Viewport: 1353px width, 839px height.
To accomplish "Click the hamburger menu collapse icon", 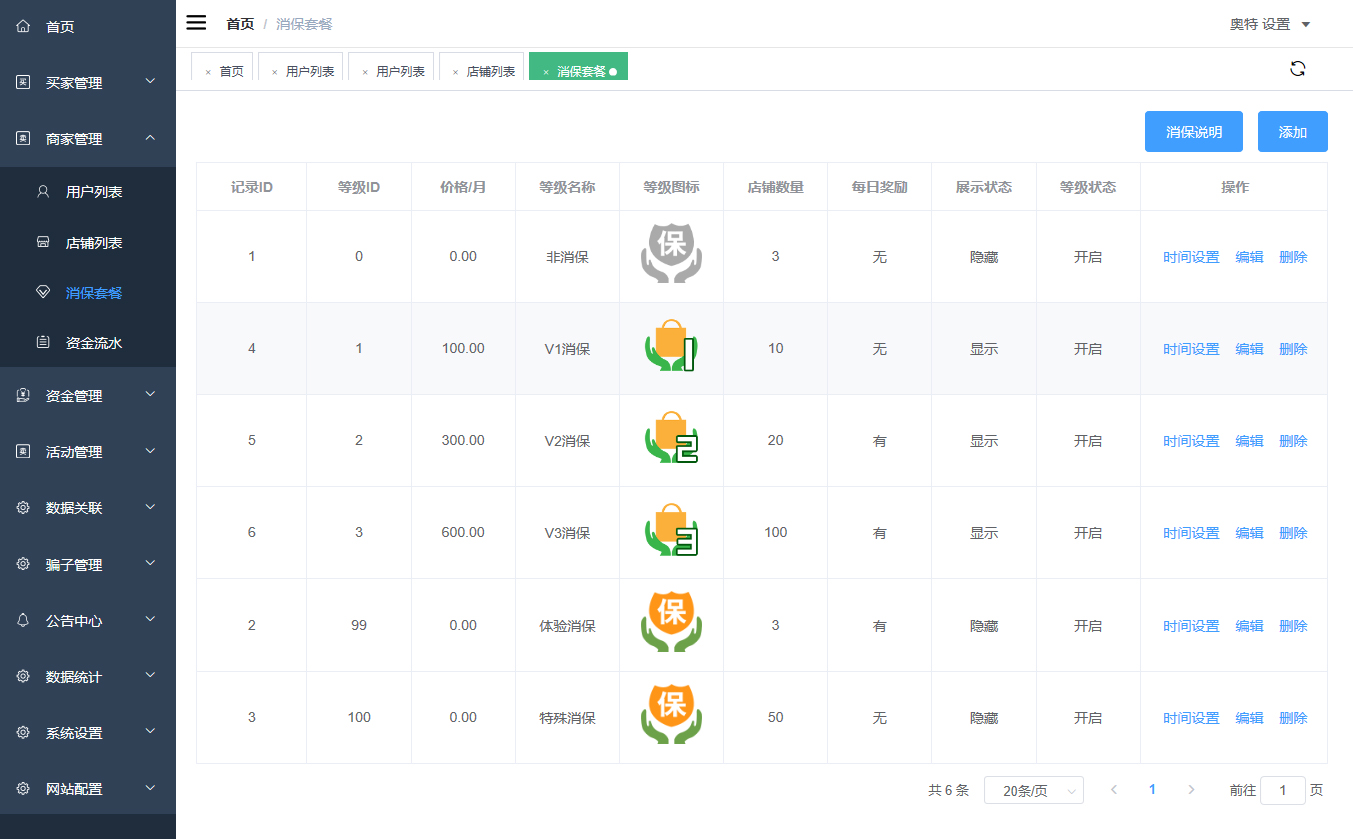I will (x=196, y=23).
